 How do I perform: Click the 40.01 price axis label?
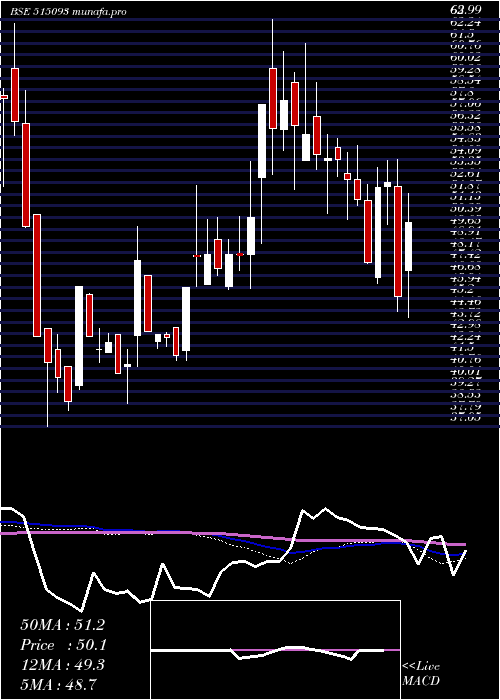[x=466, y=371]
